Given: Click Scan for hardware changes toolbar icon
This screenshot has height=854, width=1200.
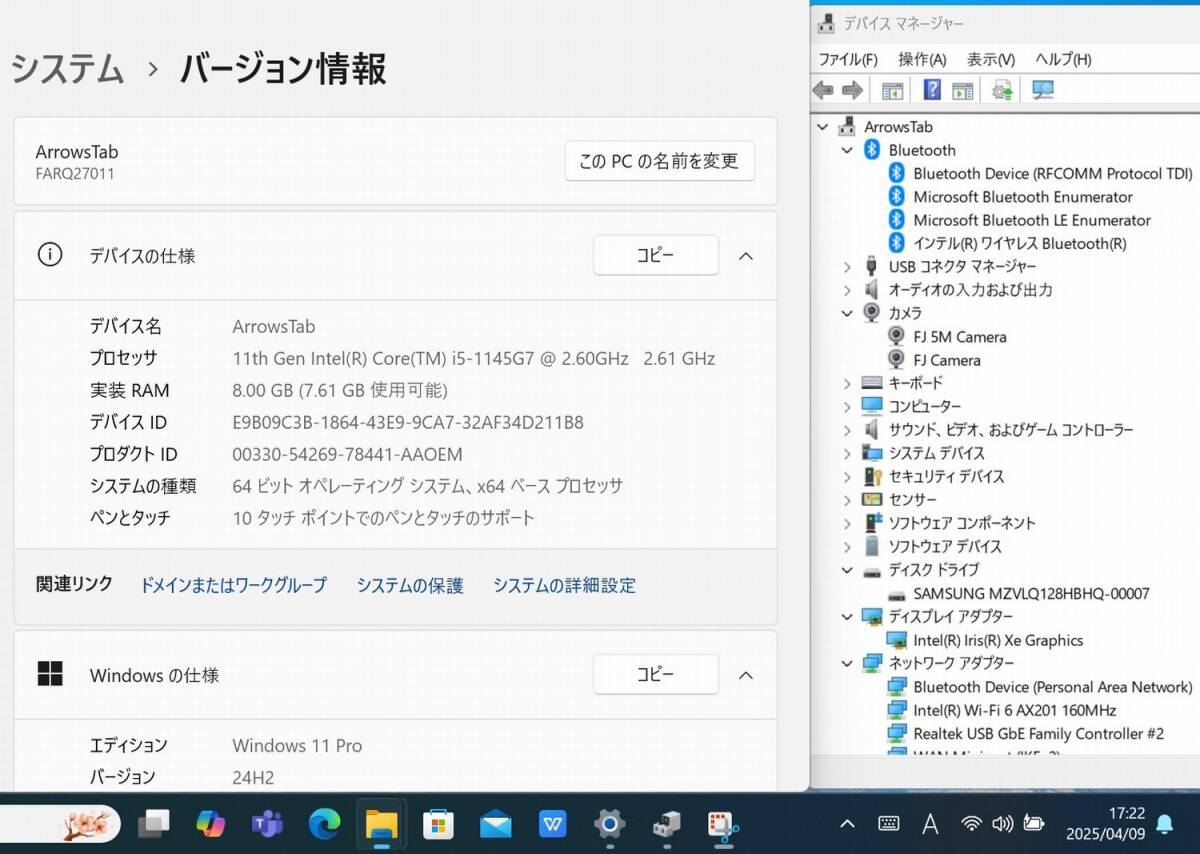Looking at the screenshot, I should pyautogui.click(x=1042, y=90).
